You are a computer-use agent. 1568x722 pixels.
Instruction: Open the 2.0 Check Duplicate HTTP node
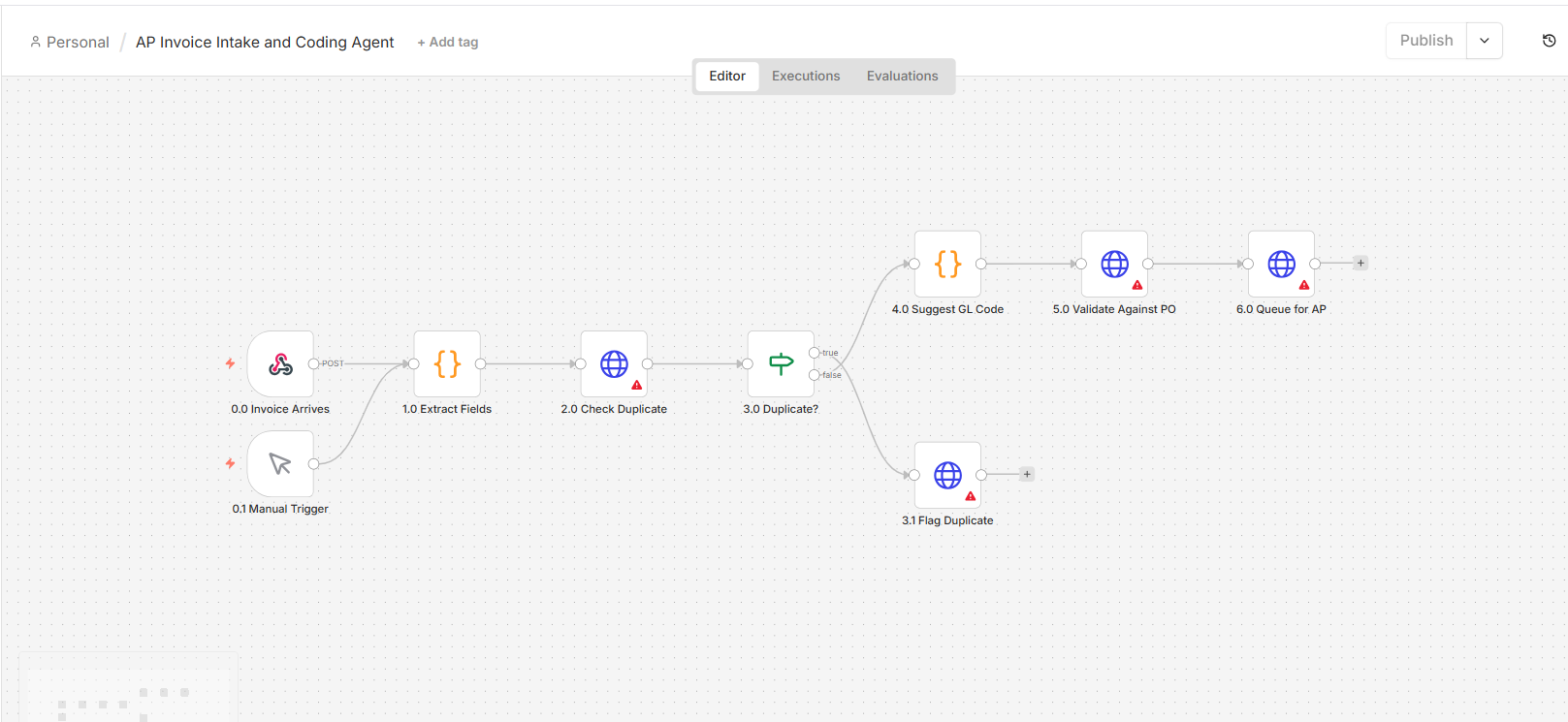tap(614, 364)
